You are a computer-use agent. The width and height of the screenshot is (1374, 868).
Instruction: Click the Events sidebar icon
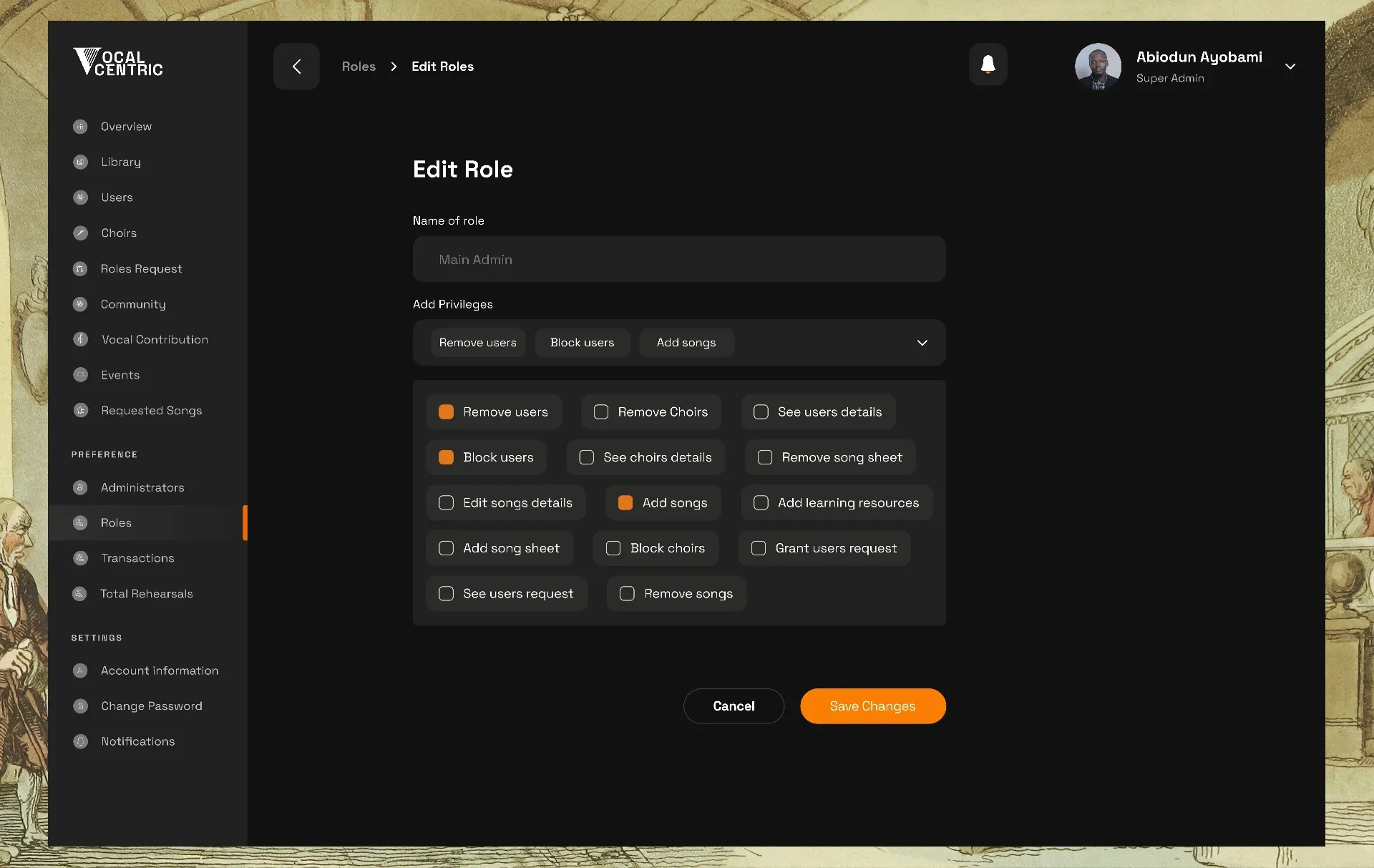point(80,375)
